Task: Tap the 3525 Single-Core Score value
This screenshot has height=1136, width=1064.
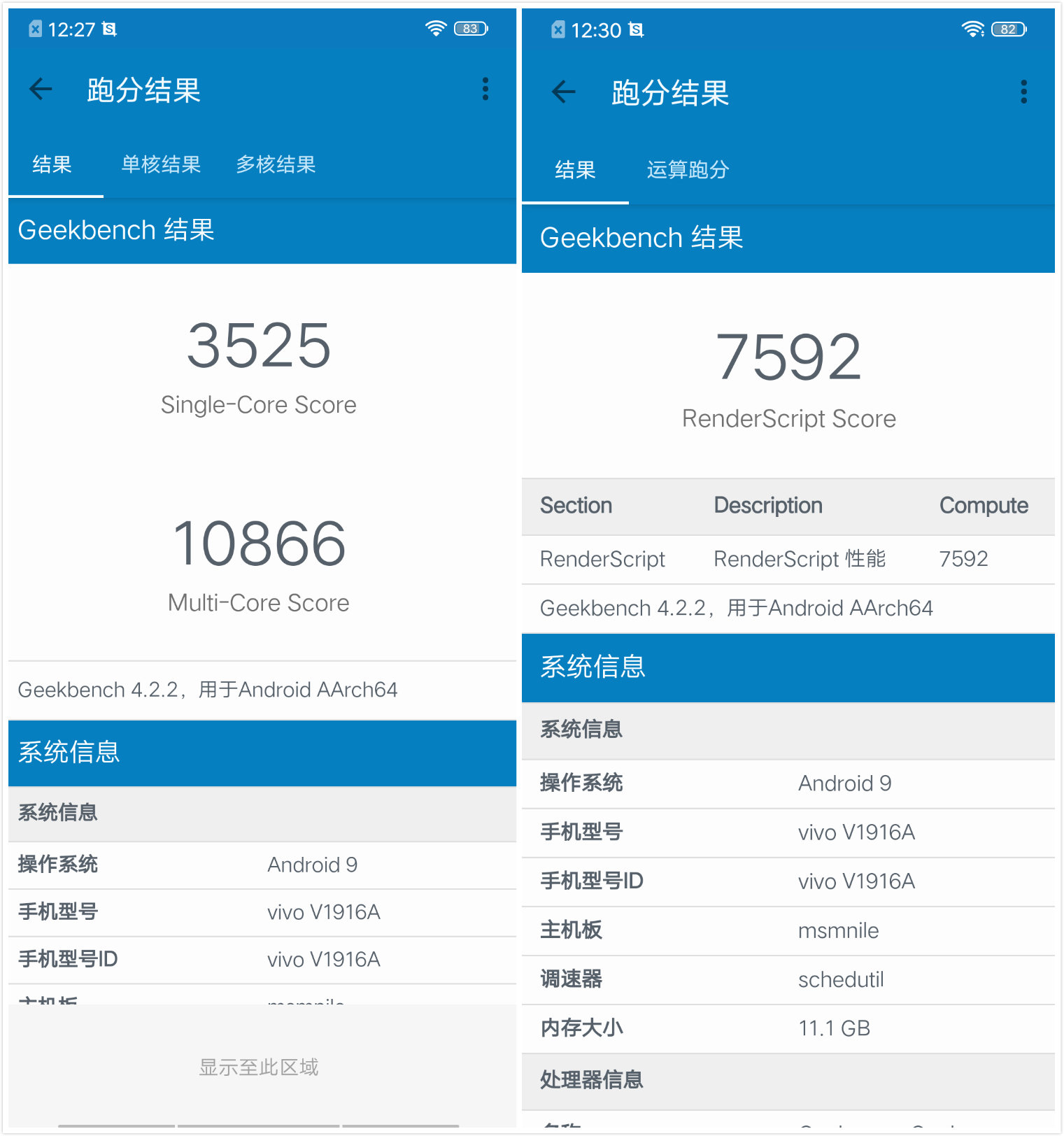Action: (x=259, y=346)
